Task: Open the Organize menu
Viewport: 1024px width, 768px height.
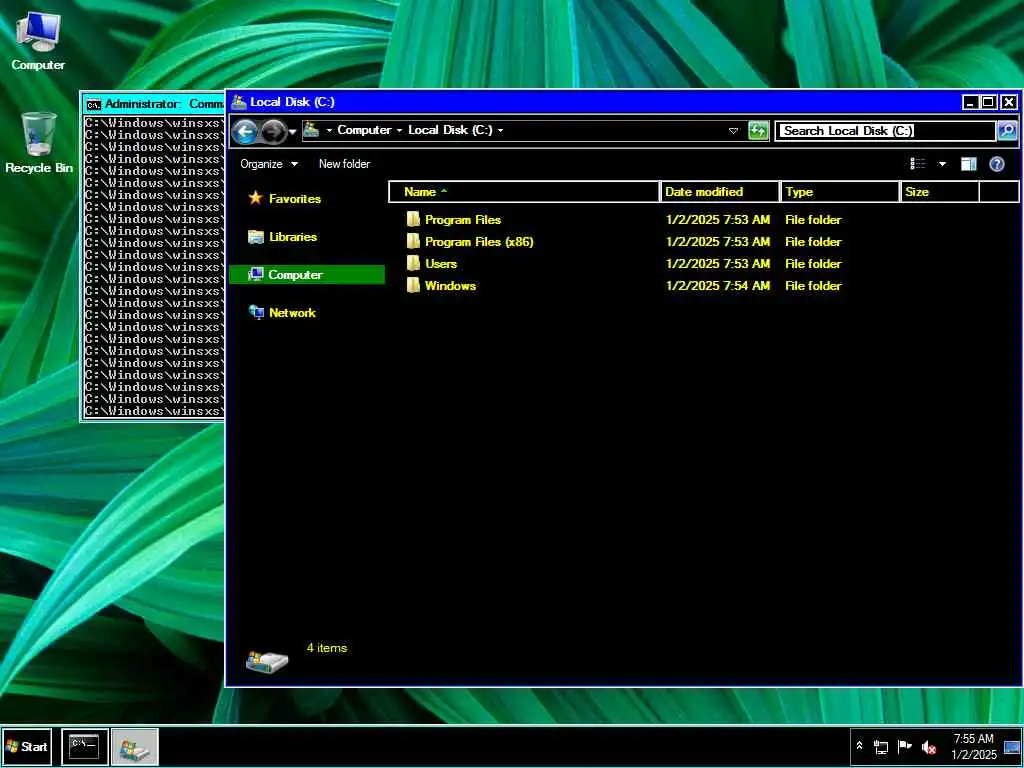Action: pos(268,164)
